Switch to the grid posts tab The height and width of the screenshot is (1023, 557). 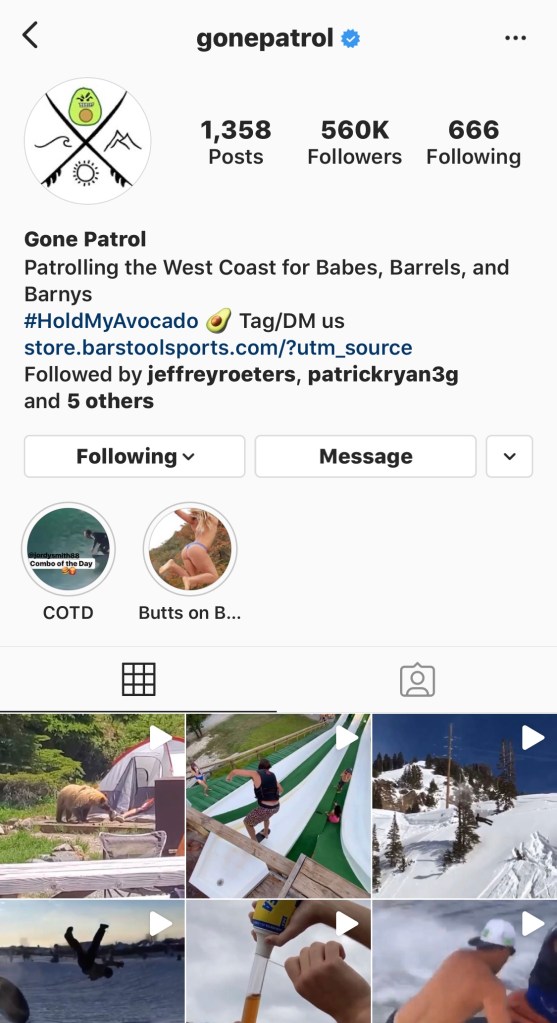138,679
